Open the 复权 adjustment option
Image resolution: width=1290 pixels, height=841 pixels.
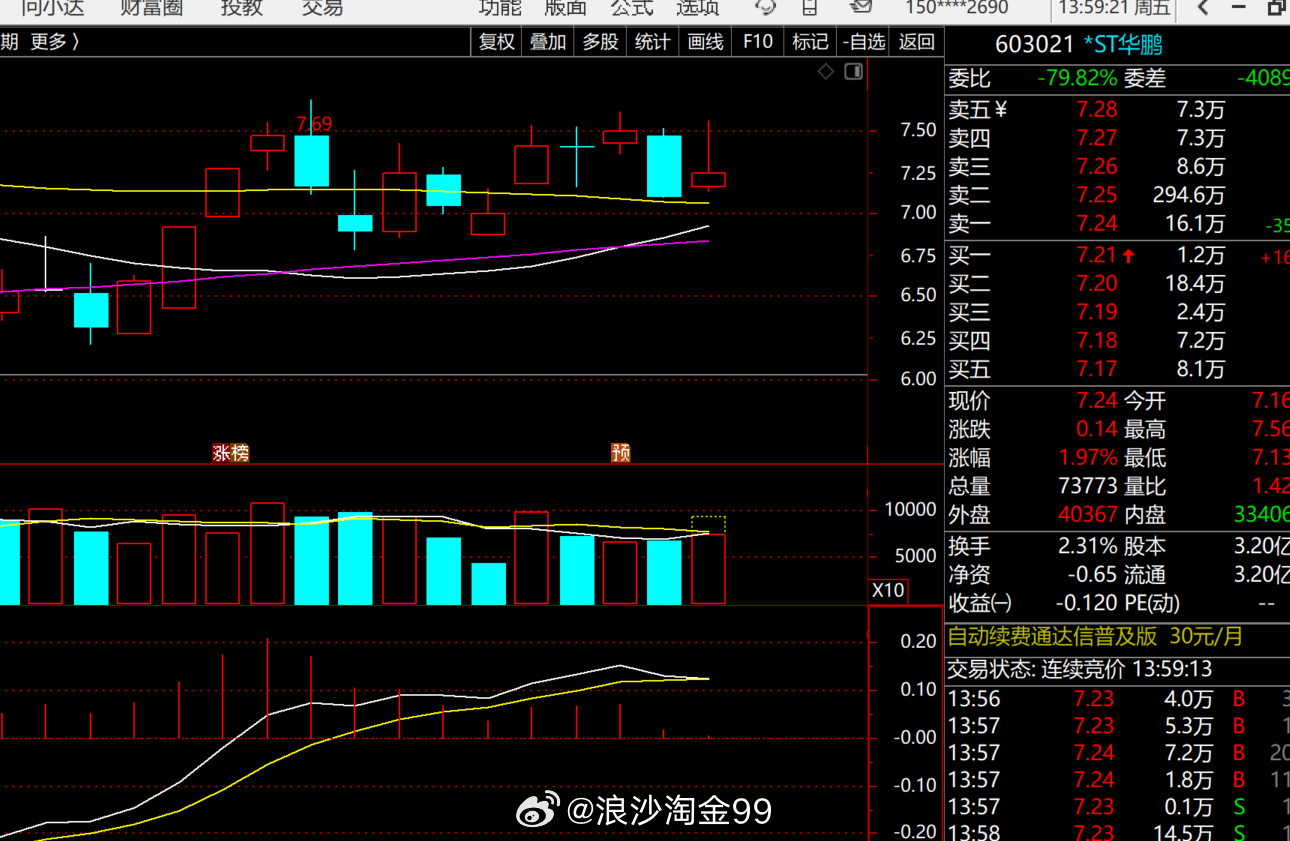tap(497, 42)
